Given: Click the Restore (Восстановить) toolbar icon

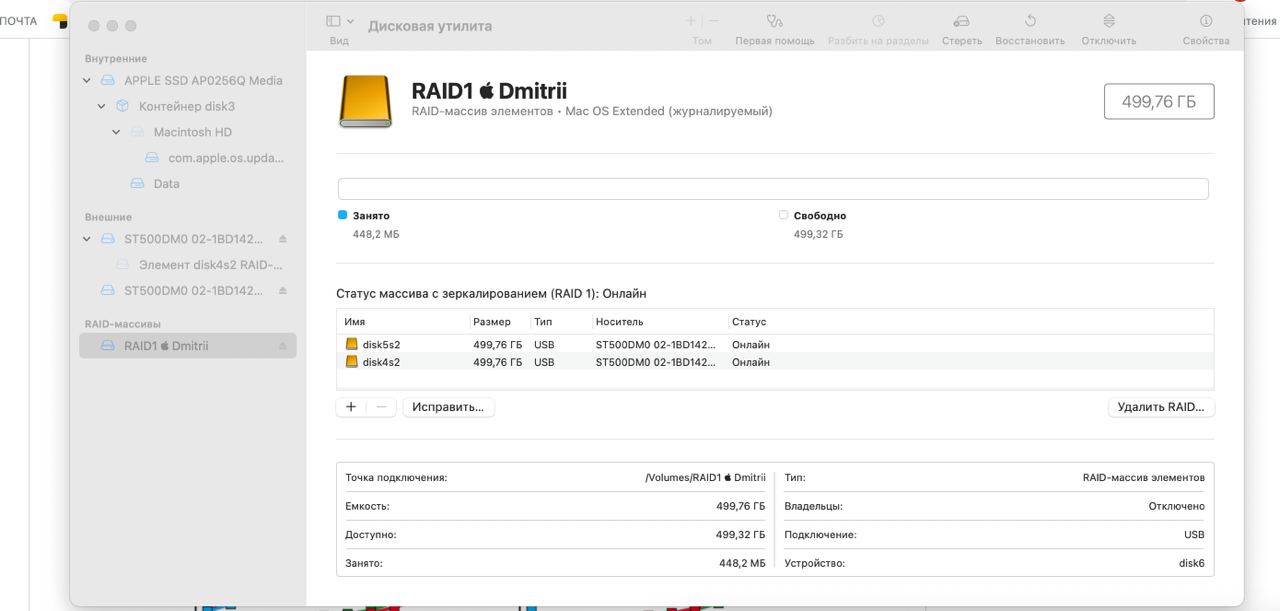Looking at the screenshot, I should click(1030, 21).
